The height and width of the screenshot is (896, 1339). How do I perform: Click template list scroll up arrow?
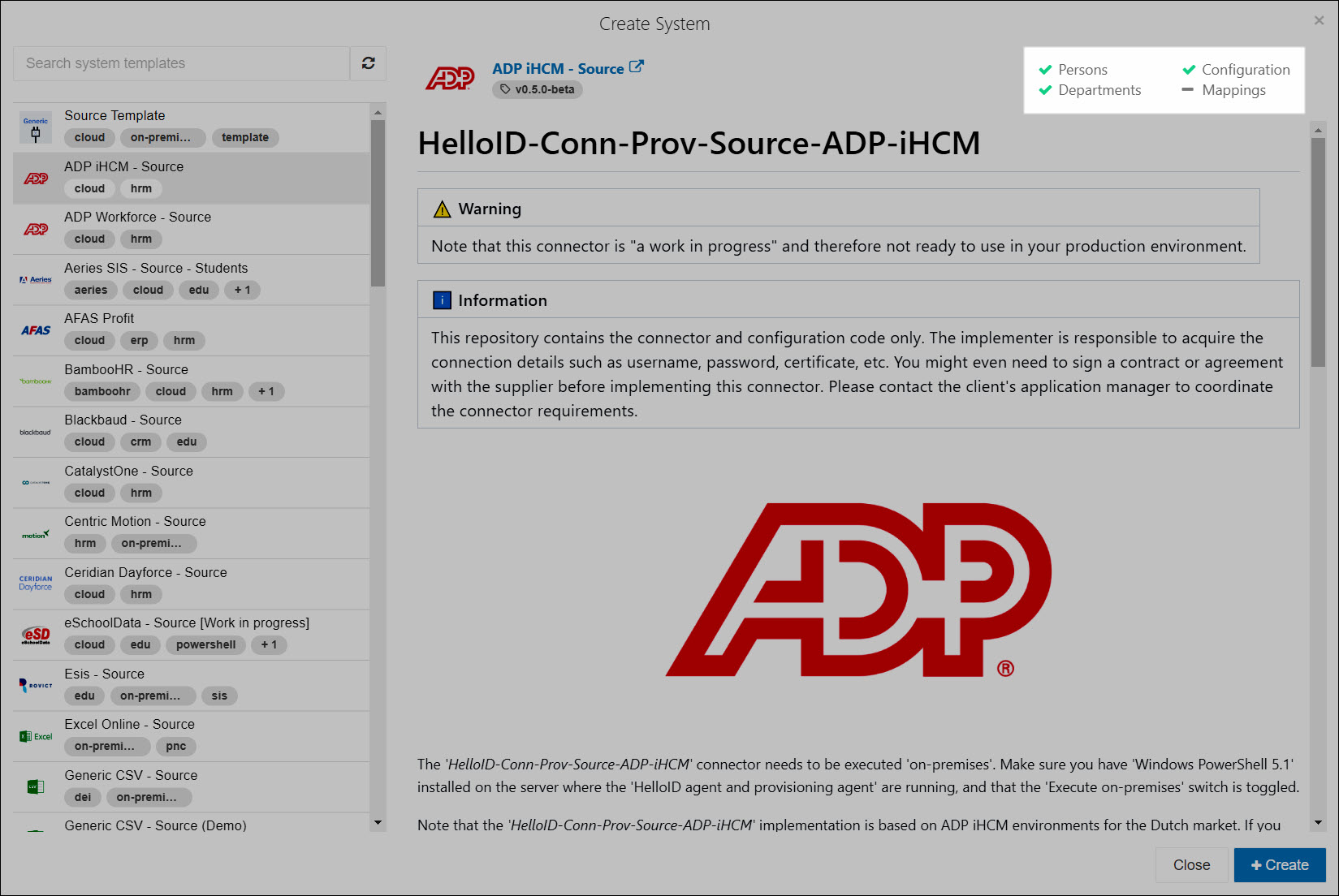click(x=378, y=111)
